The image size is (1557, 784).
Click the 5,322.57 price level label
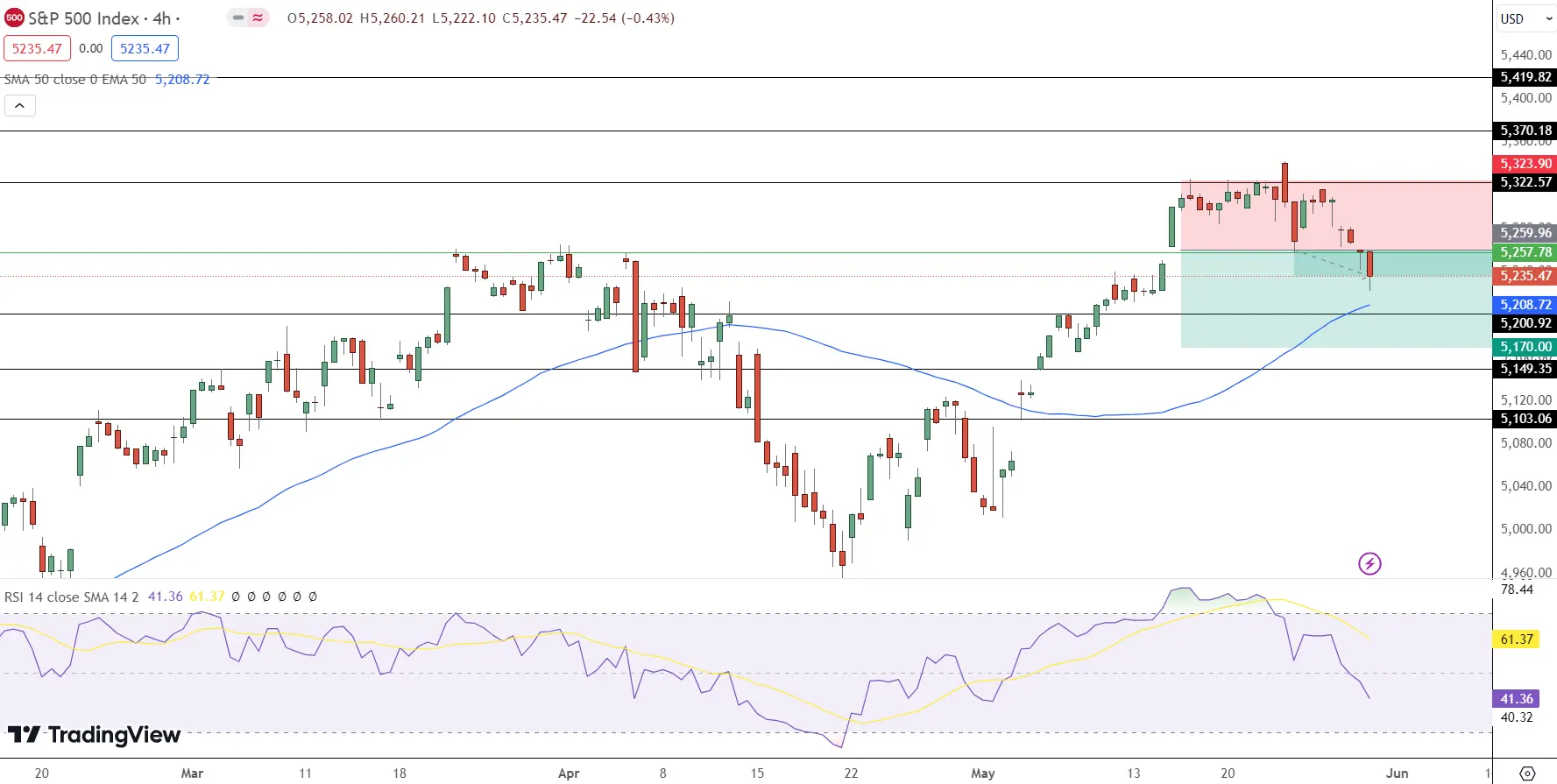pyautogui.click(x=1525, y=182)
